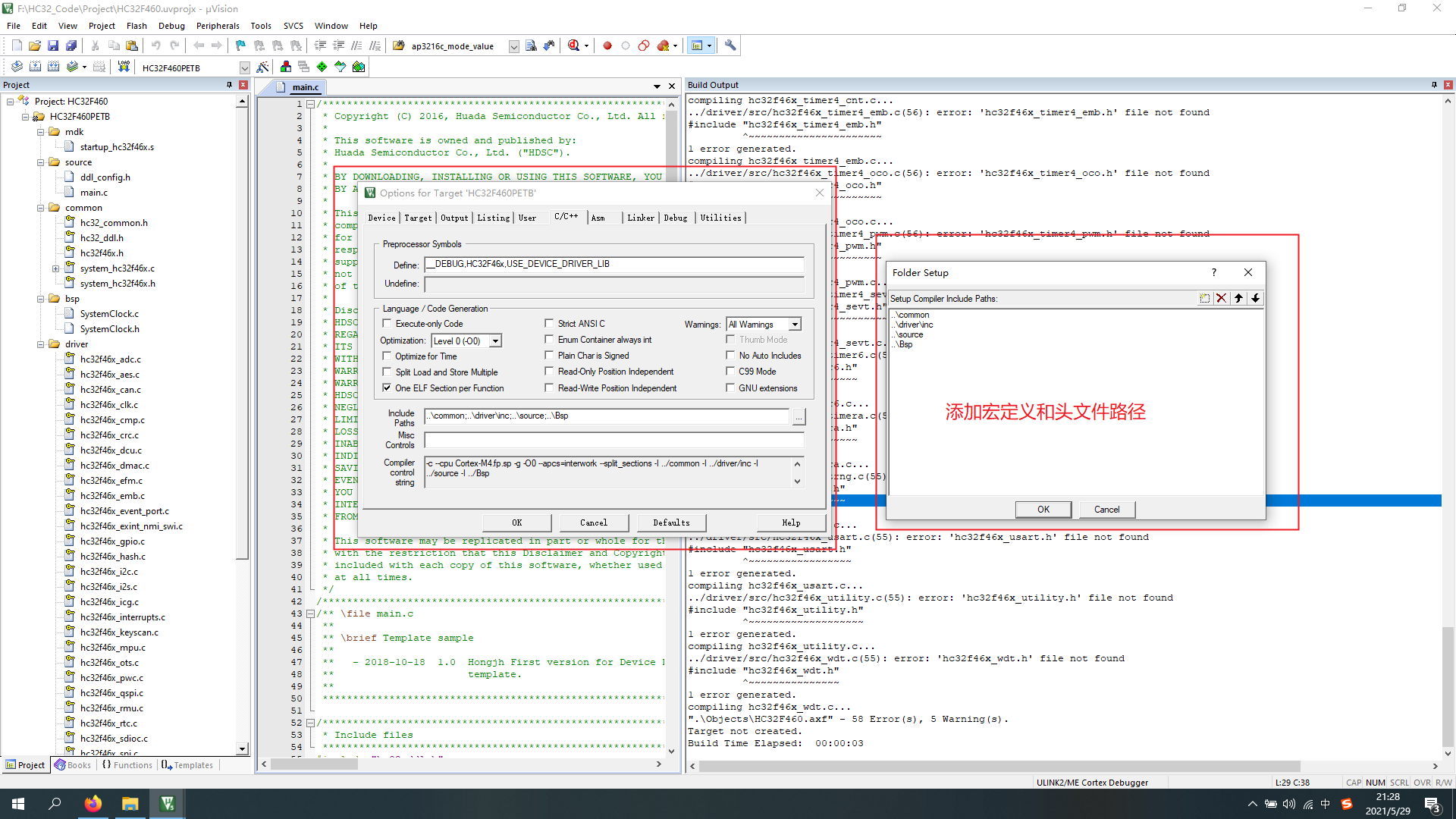The height and width of the screenshot is (819, 1456).
Task: Uncheck One ELF Section per Function
Action: (x=387, y=388)
